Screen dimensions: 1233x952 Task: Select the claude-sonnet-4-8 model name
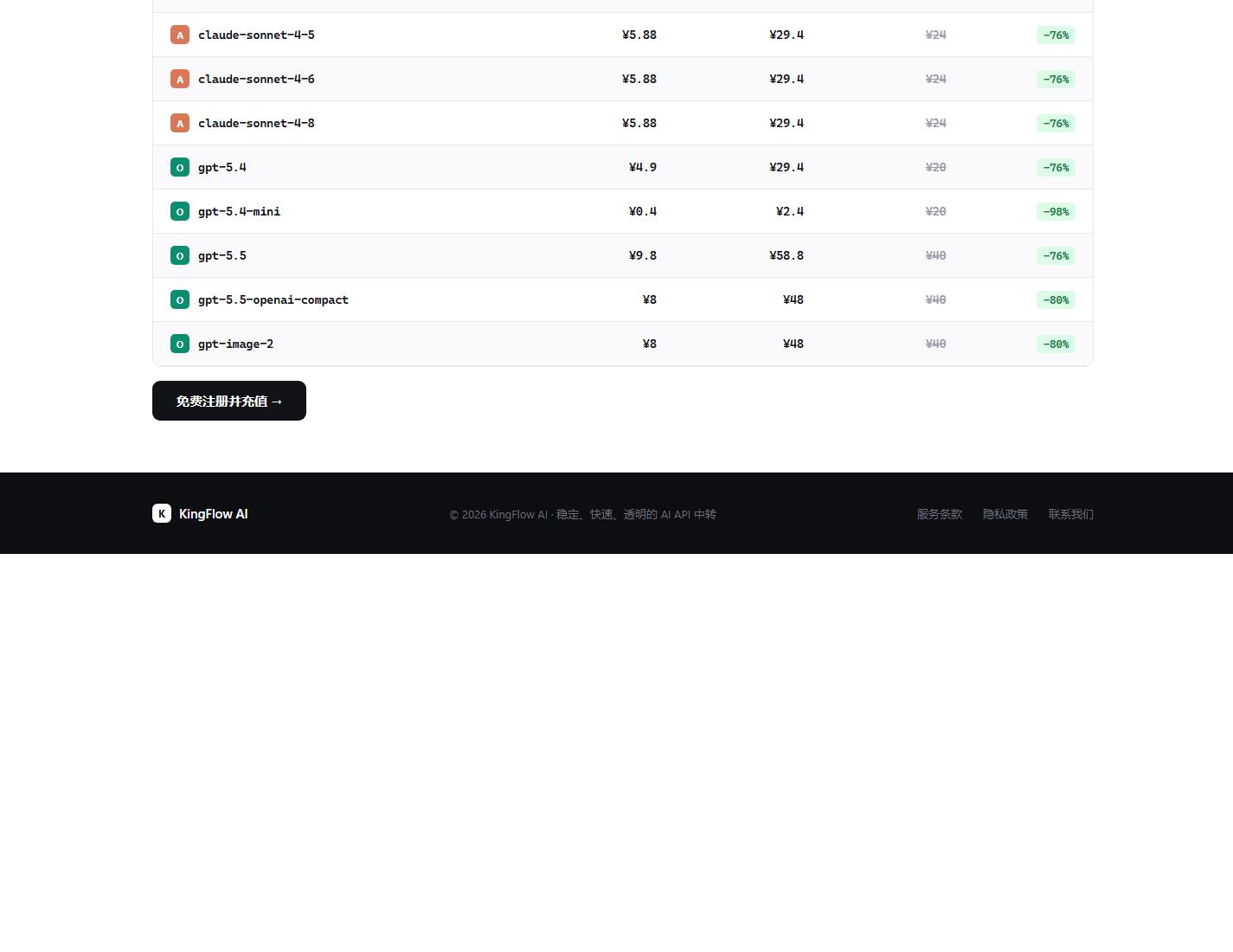[256, 123]
